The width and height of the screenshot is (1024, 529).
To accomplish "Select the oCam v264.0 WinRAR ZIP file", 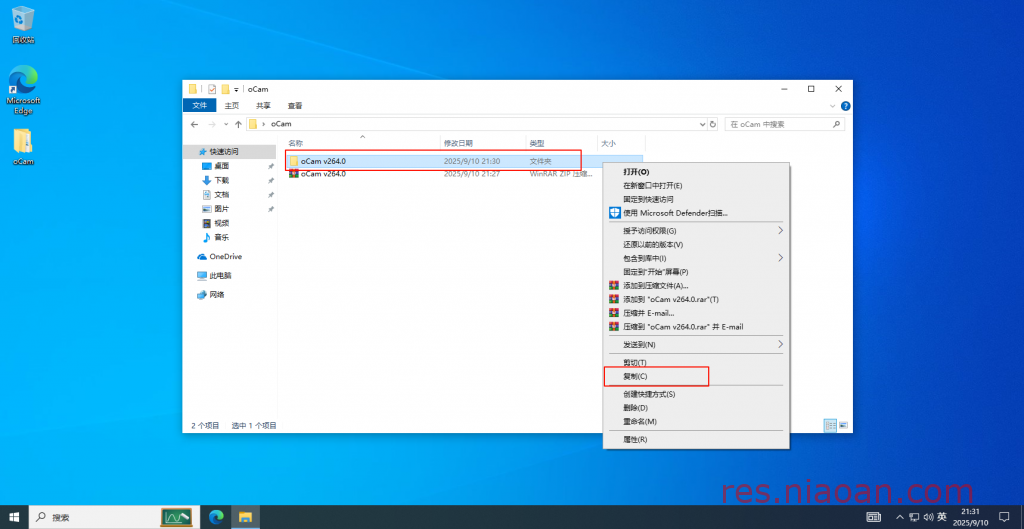I will [464, 174].
